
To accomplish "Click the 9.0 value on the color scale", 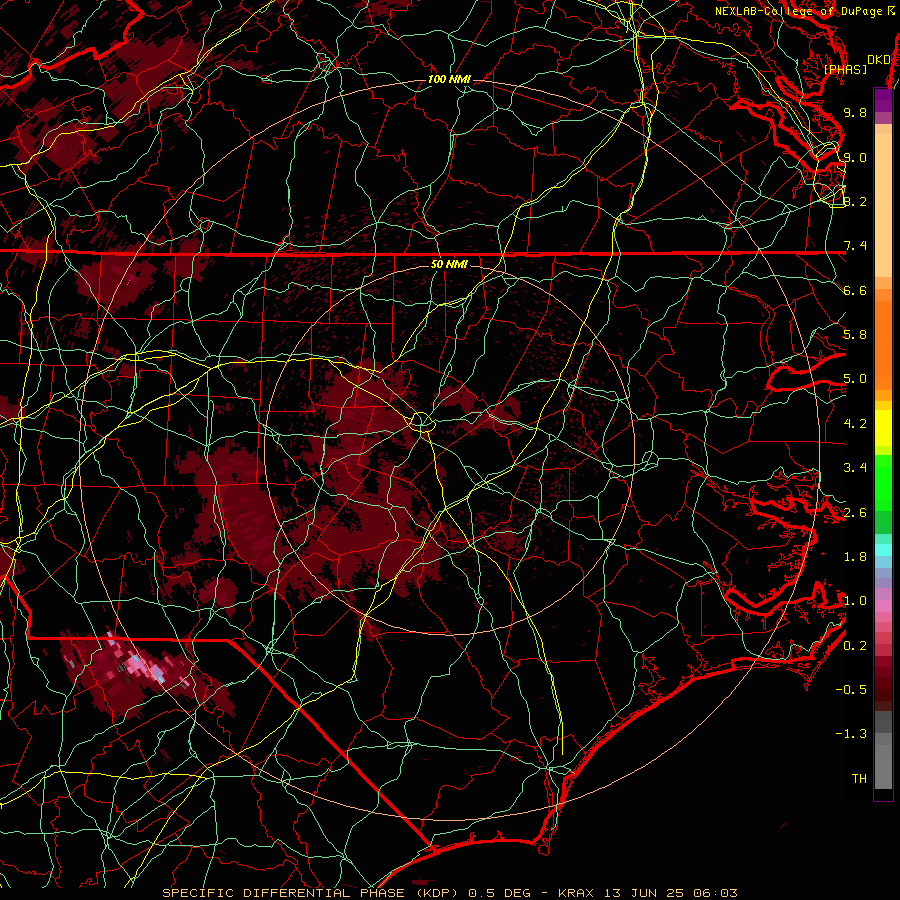I will tap(855, 157).
